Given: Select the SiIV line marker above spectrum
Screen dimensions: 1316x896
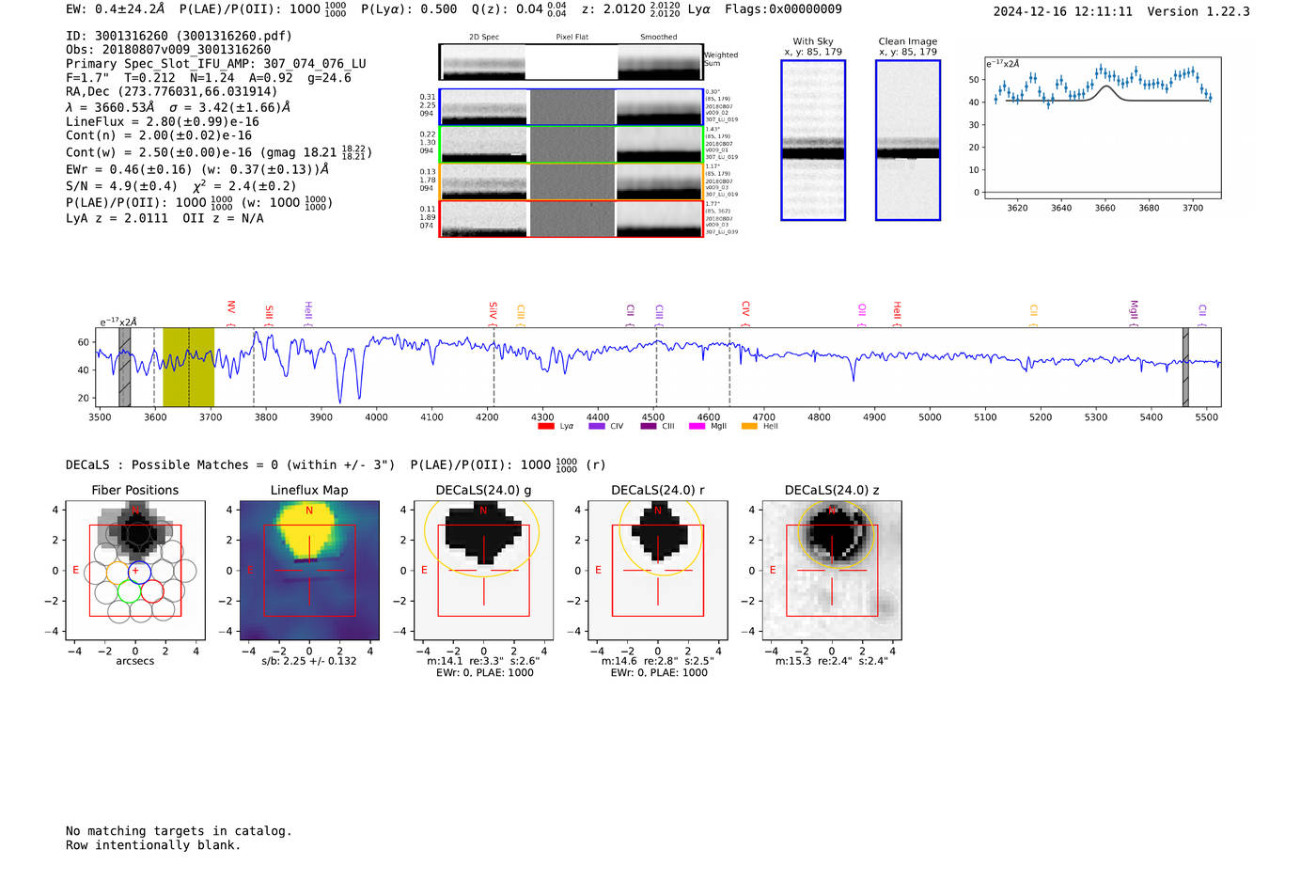Looking at the screenshot, I should point(493,312).
